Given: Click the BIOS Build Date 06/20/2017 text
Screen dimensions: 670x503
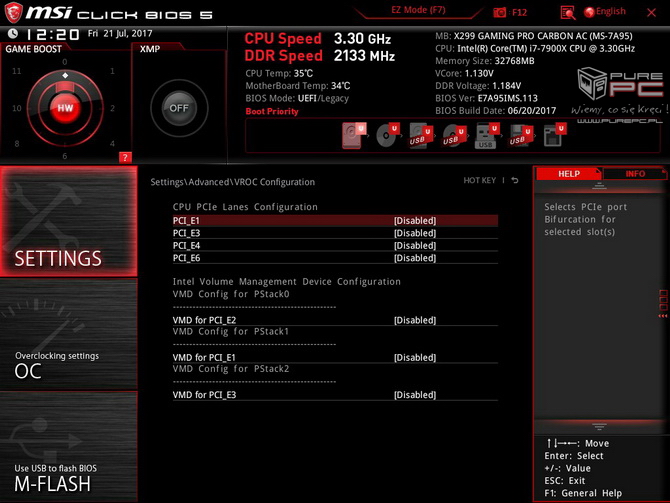Looking at the screenshot, I should 496,111.
